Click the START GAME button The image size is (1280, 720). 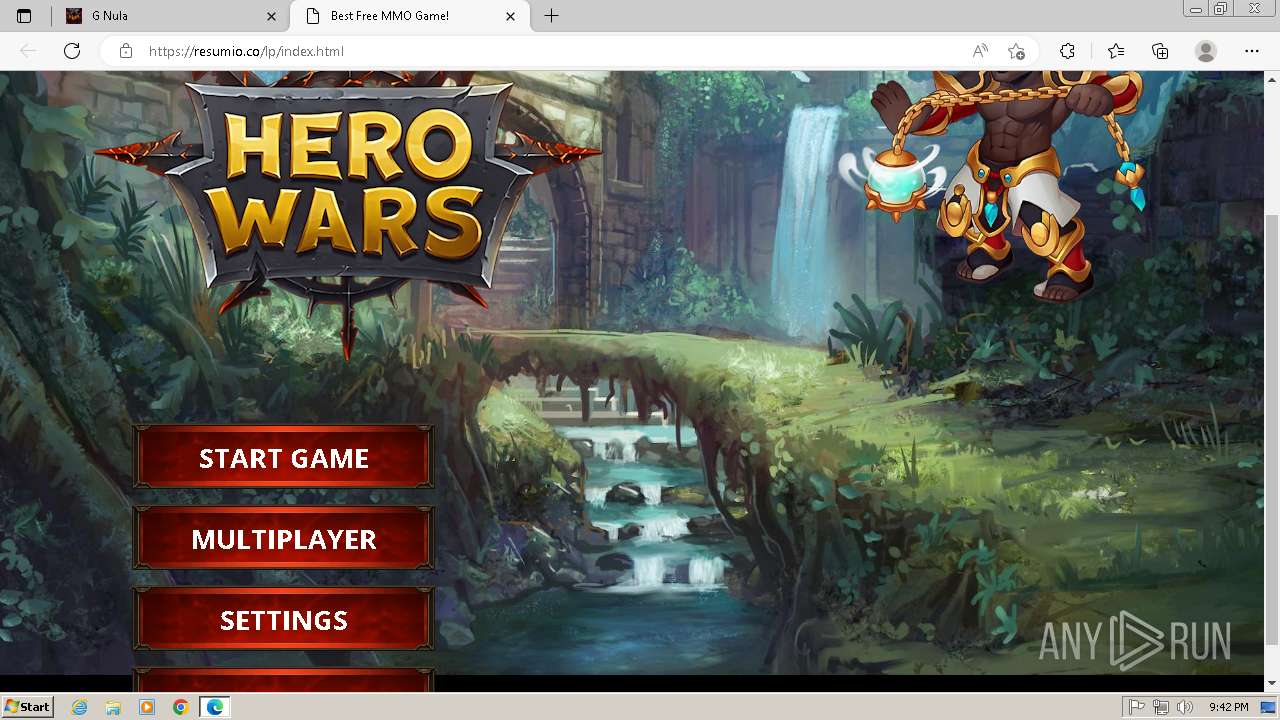[x=284, y=457]
